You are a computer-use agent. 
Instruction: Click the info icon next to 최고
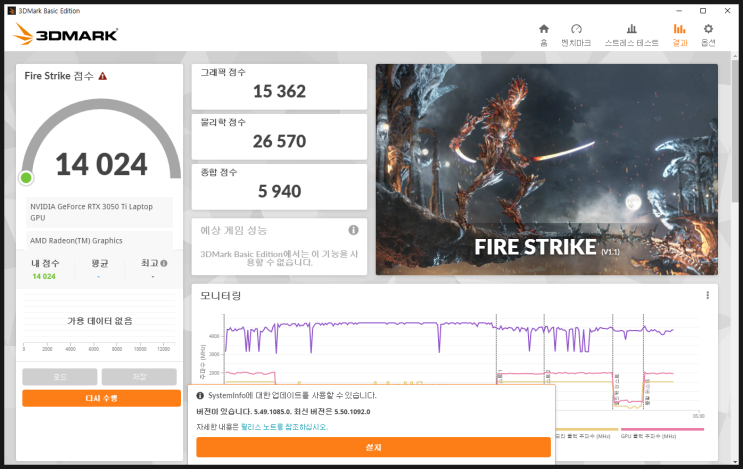pos(164,263)
